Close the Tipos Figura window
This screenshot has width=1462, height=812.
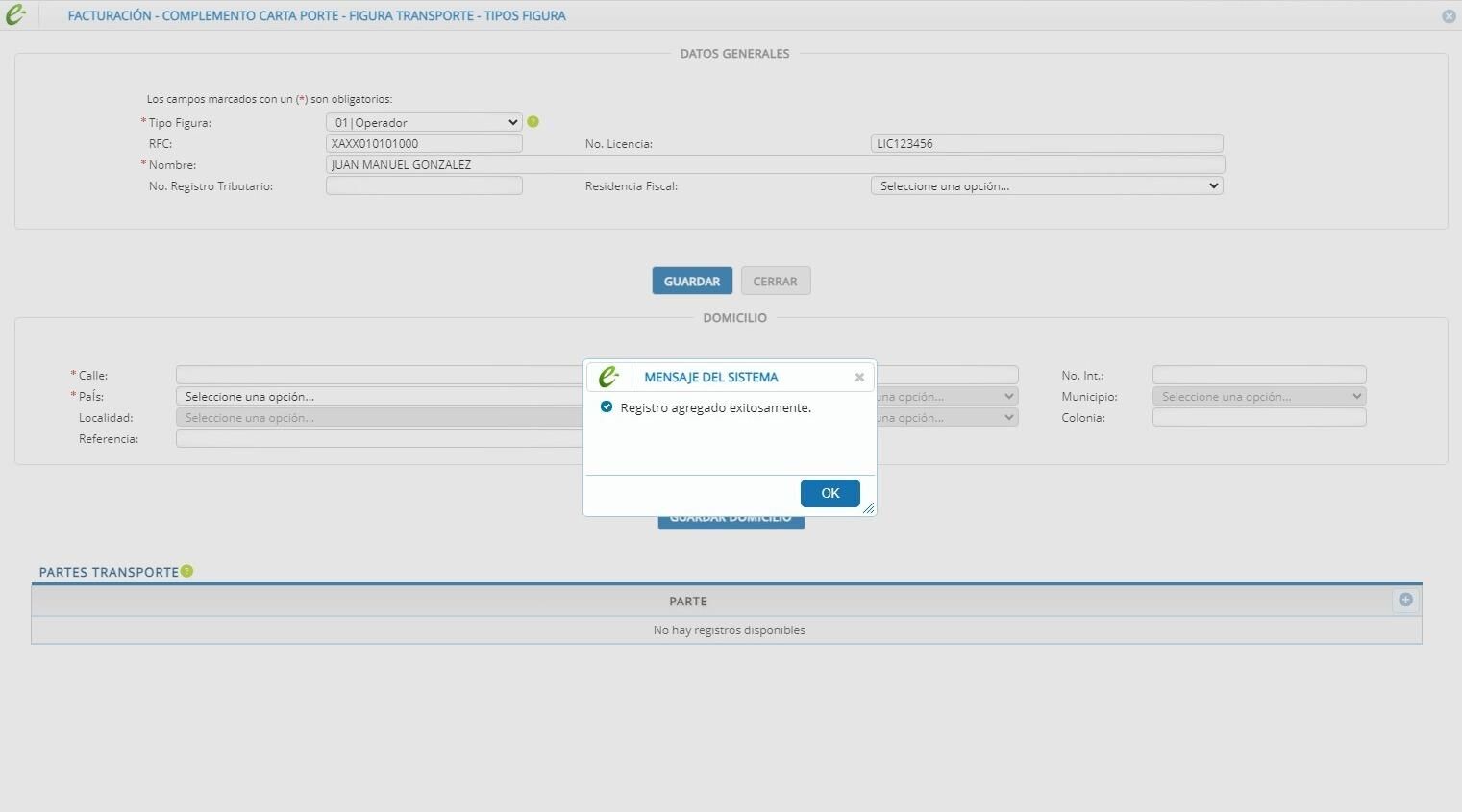click(x=1449, y=16)
